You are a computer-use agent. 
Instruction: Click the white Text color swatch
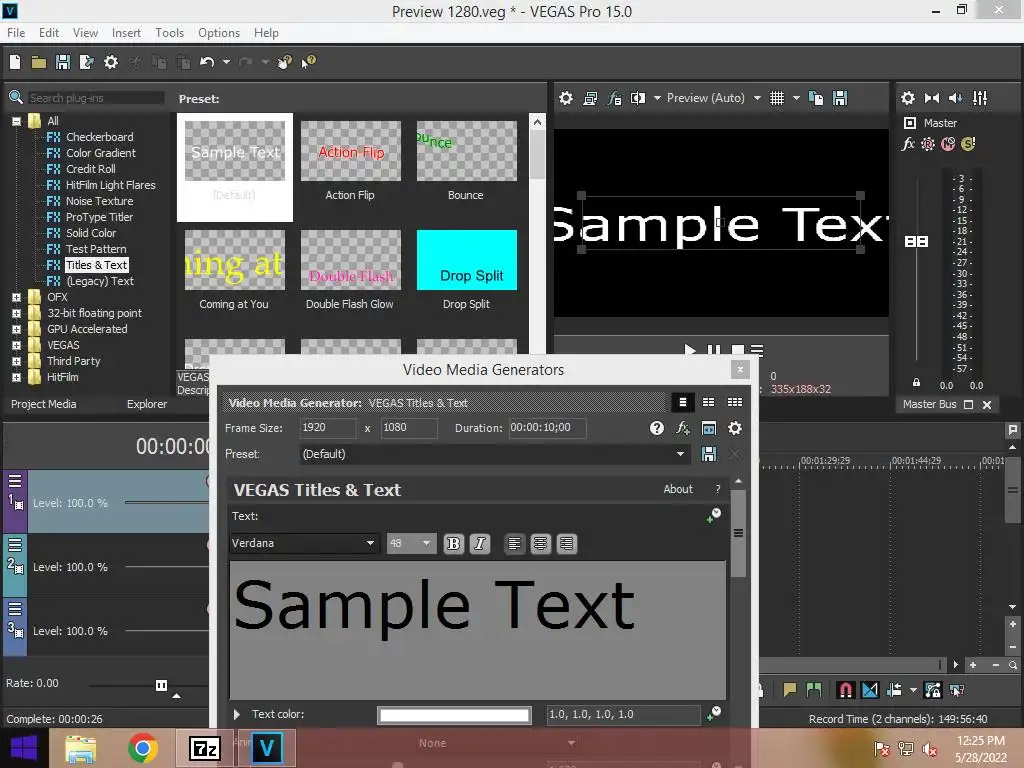[455, 715]
